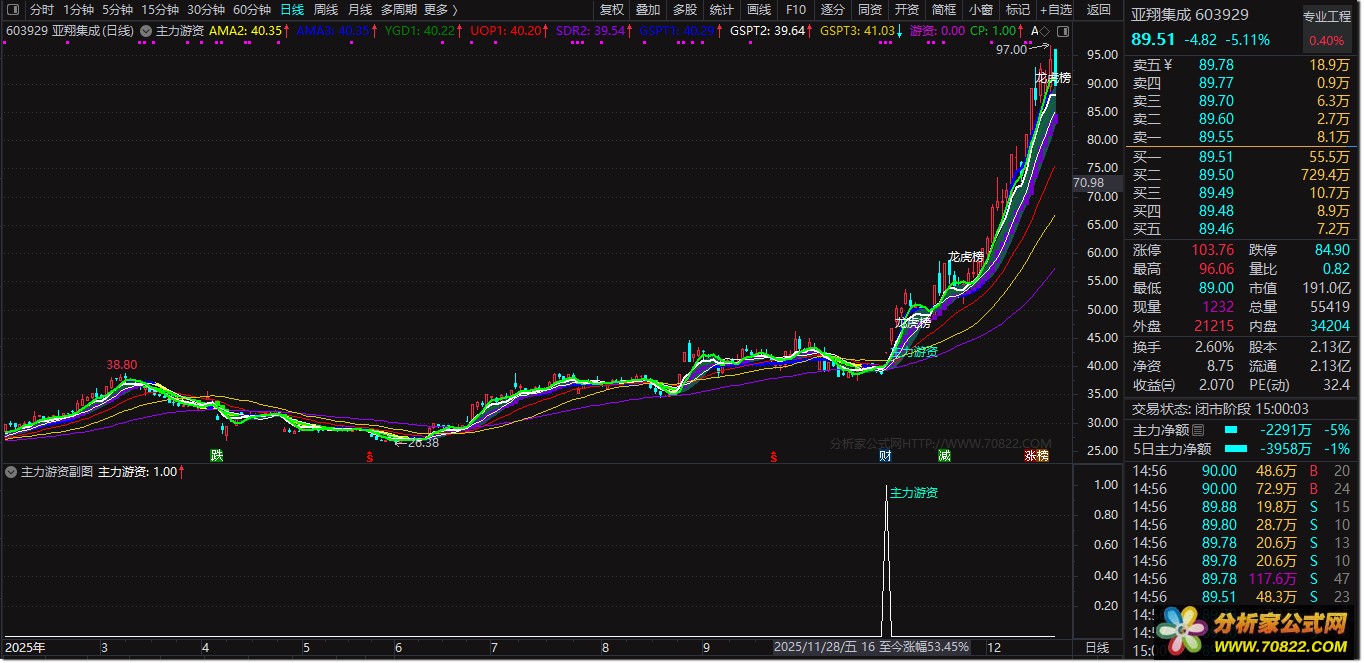Open the 主力游资 indicator dropdown arrow

(147, 31)
